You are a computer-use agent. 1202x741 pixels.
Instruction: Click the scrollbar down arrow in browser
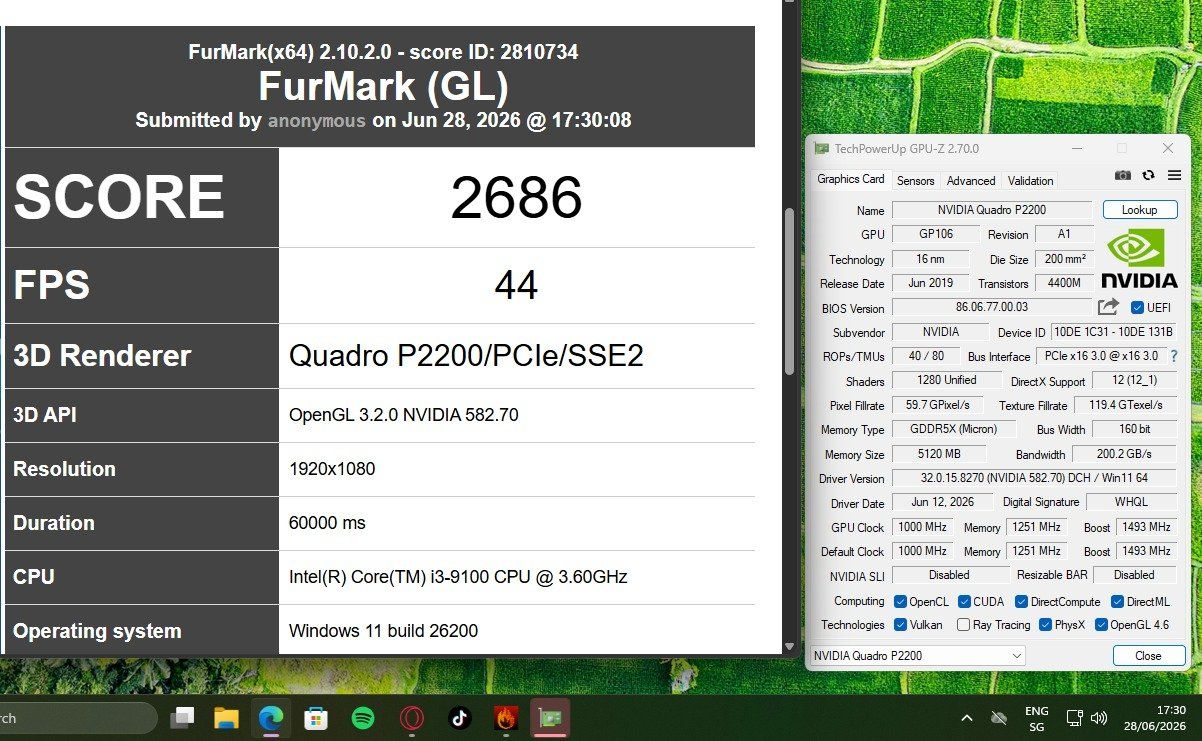tap(790, 646)
